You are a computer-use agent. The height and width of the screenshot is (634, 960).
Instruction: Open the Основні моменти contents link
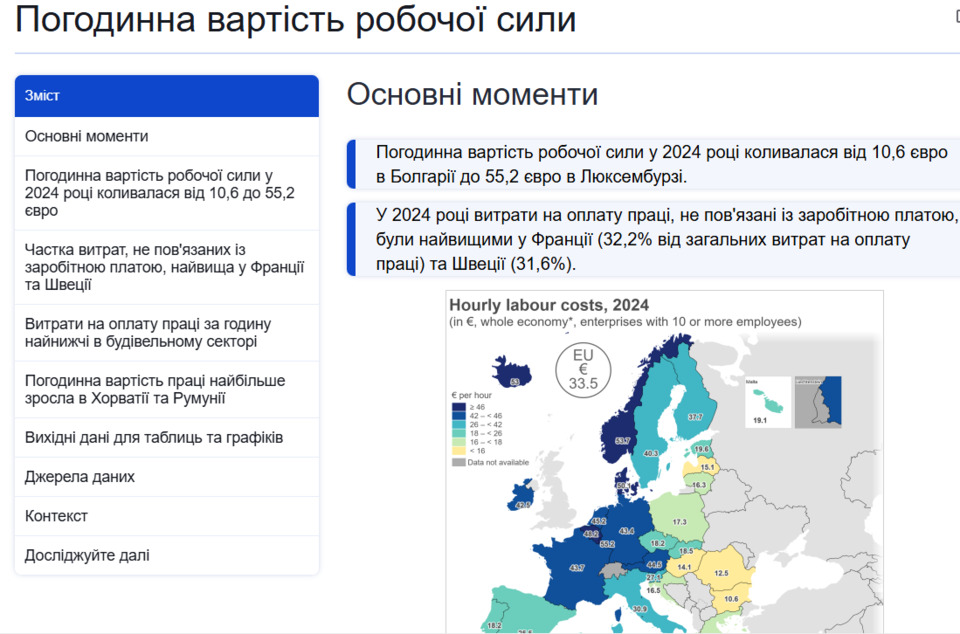point(87,136)
